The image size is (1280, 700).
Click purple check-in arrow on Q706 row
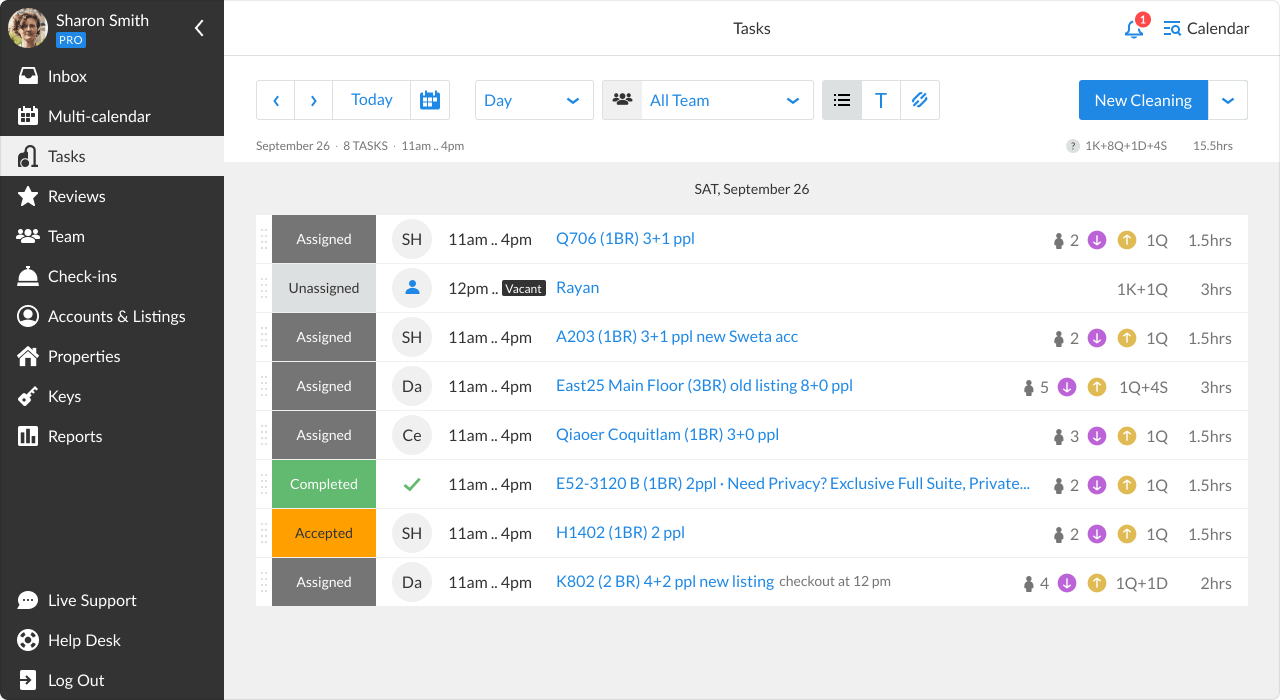click(x=1097, y=240)
